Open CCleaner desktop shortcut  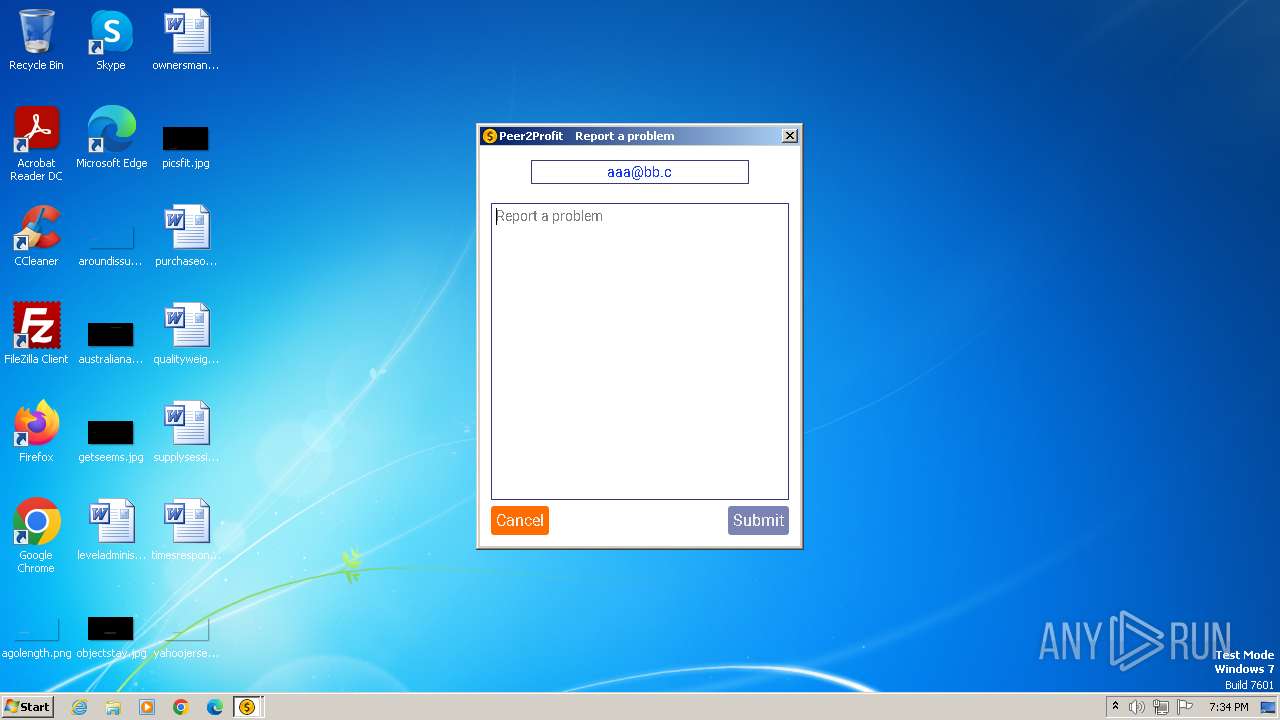[36, 235]
